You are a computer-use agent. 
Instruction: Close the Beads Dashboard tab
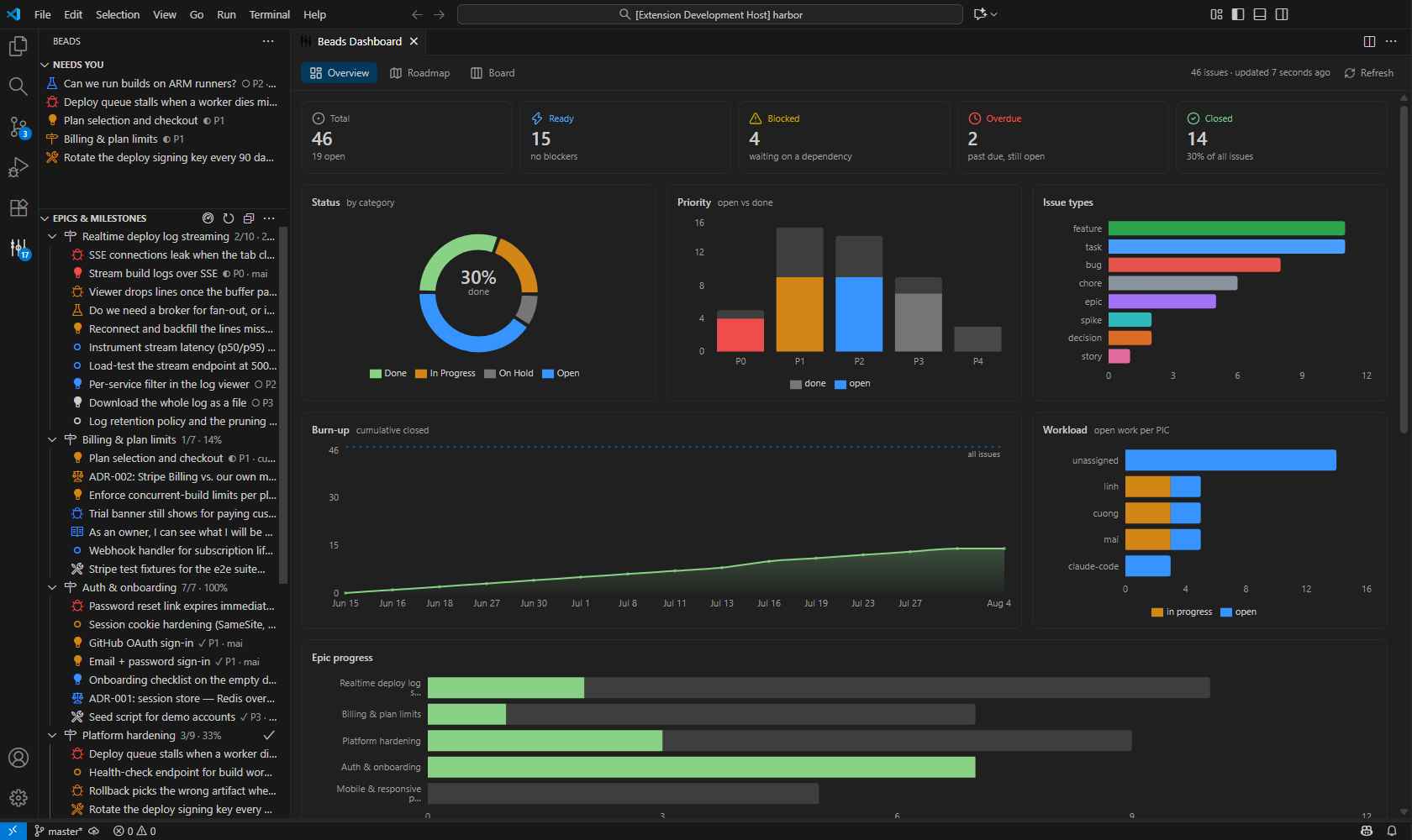[x=414, y=41]
